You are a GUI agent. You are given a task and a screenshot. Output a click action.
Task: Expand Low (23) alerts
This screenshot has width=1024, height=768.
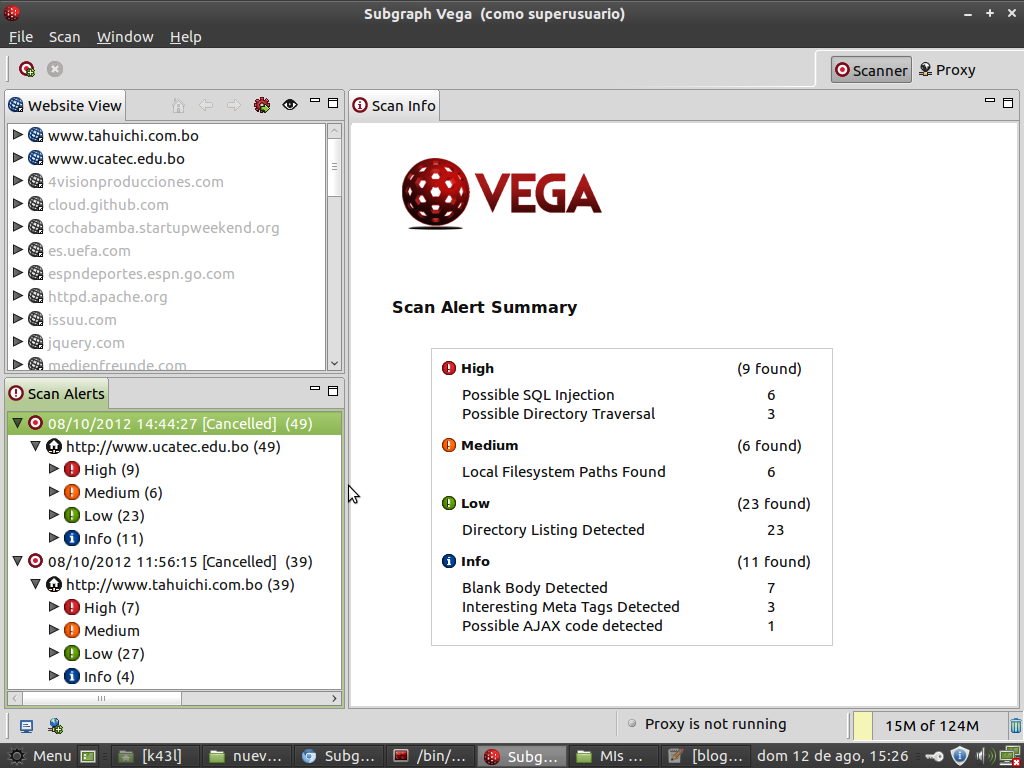click(x=54, y=515)
